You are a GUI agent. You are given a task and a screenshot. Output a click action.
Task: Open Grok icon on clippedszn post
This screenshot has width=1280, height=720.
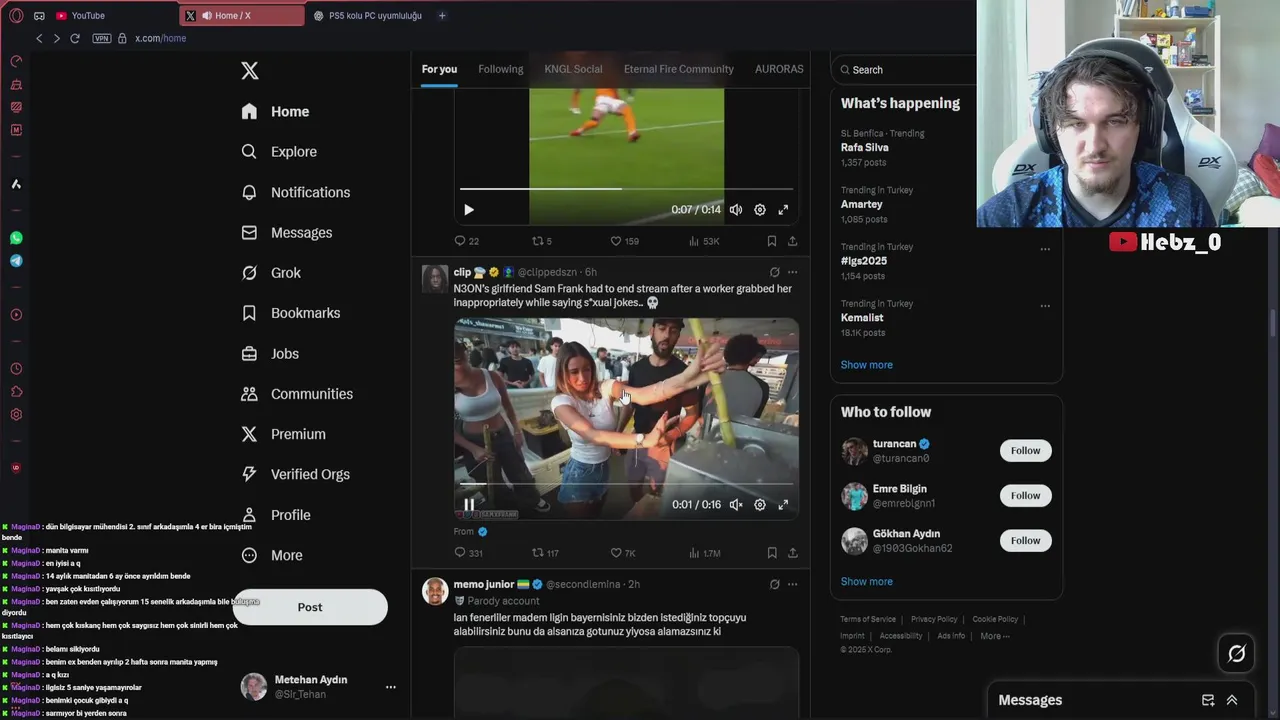tap(774, 272)
